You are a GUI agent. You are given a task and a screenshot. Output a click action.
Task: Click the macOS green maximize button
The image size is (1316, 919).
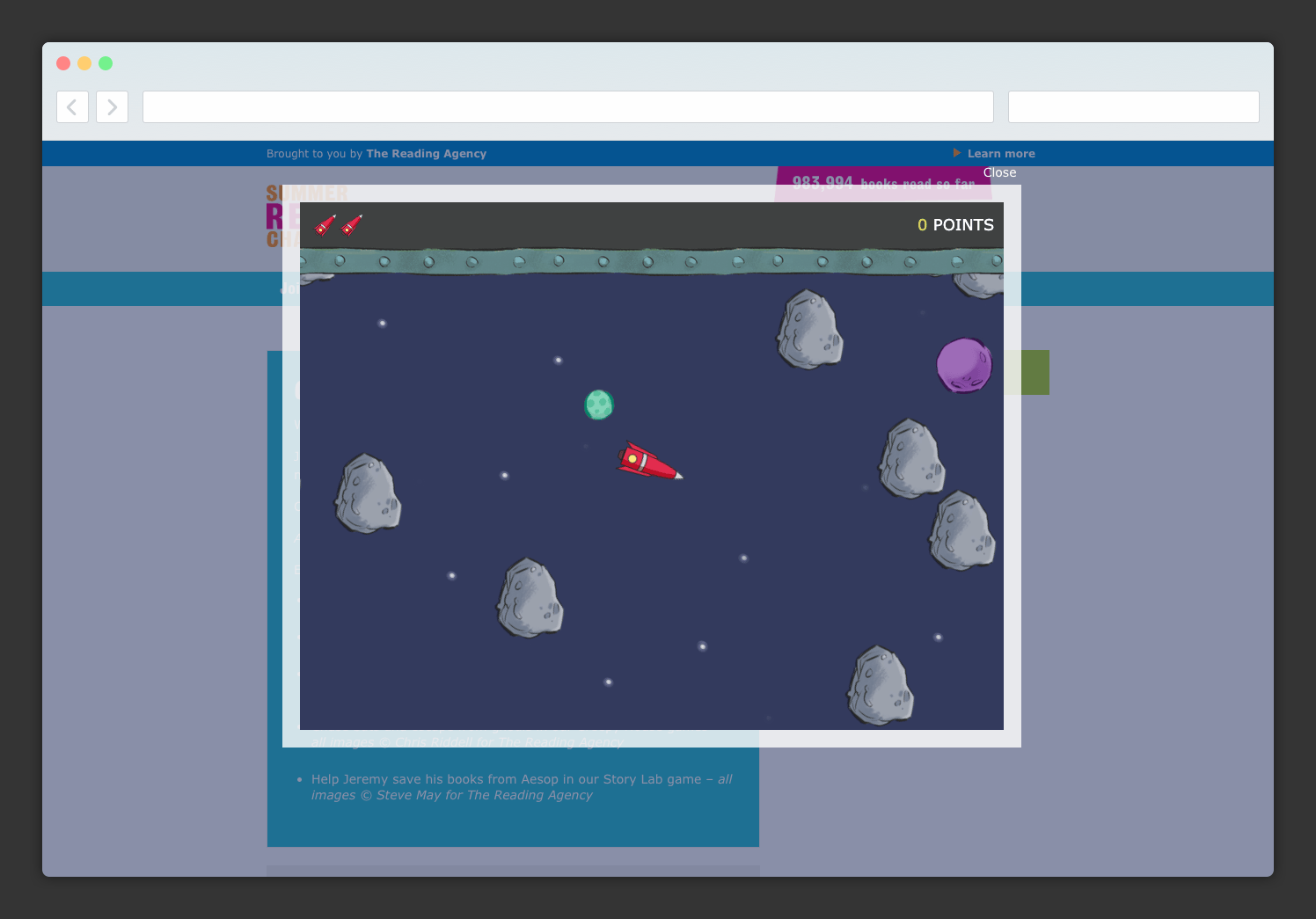pos(106,63)
